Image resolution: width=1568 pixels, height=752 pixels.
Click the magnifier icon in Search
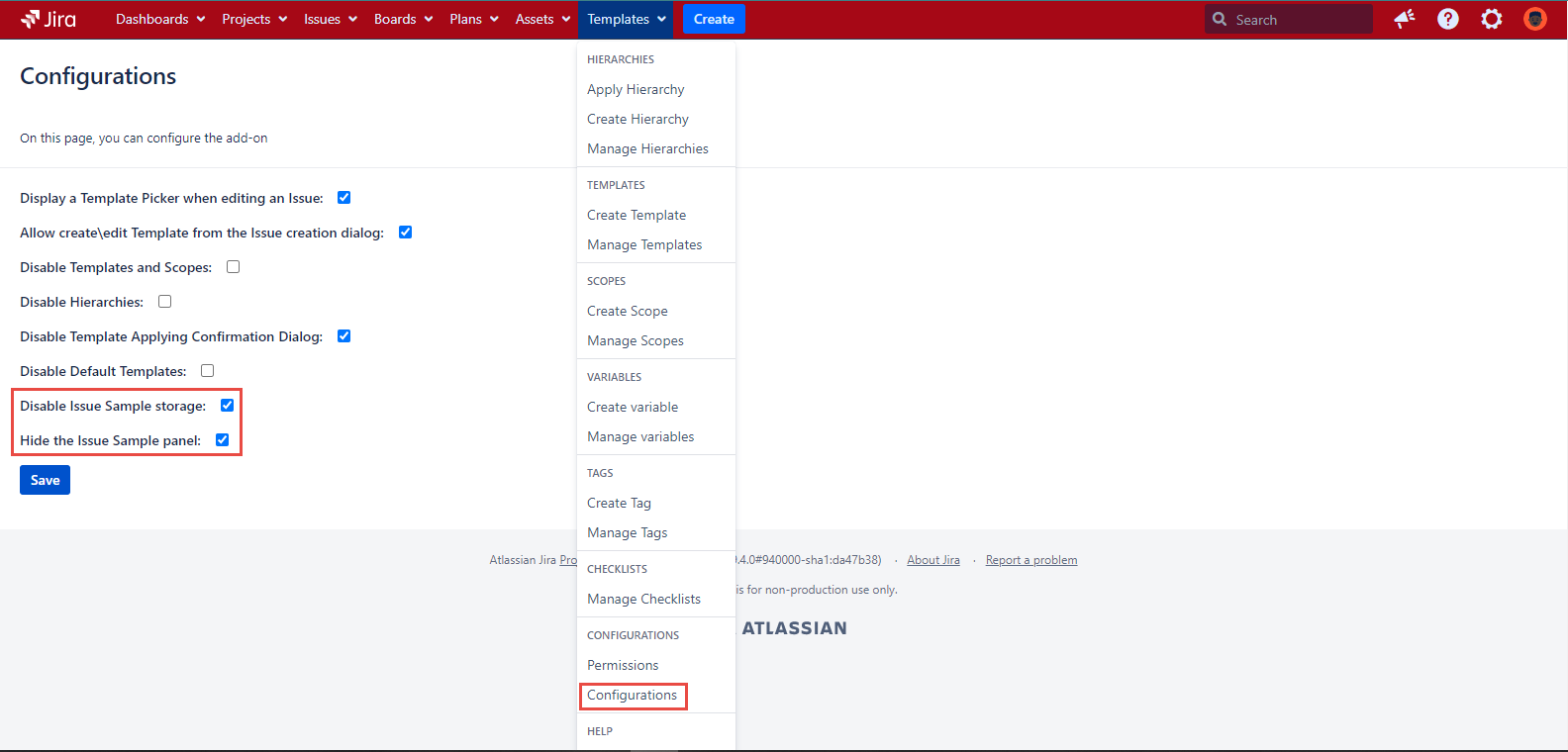pos(1220,19)
